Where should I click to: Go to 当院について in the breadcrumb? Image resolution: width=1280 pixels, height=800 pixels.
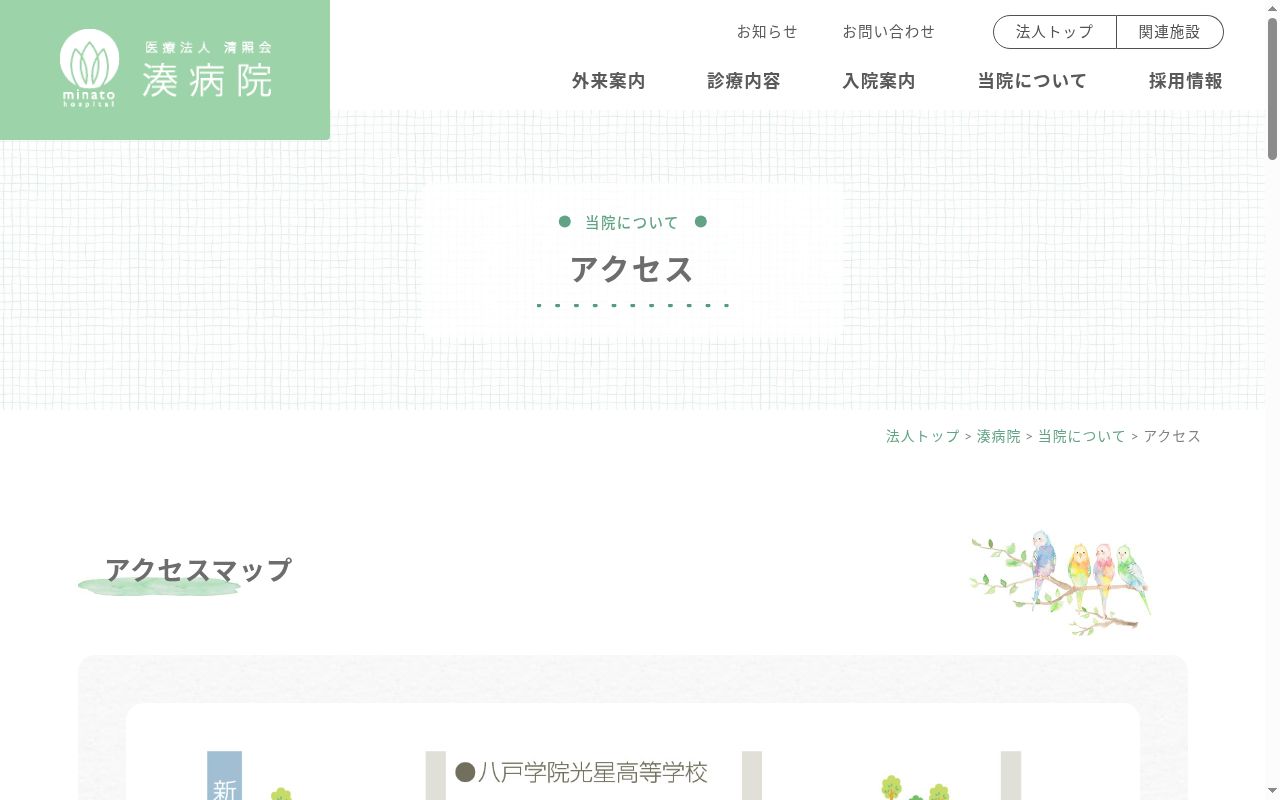click(1082, 436)
